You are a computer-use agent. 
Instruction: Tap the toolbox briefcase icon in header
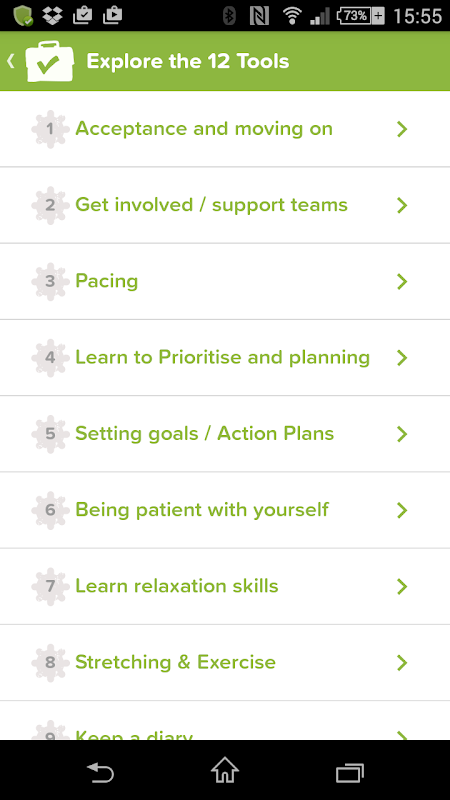pyautogui.click(x=49, y=61)
